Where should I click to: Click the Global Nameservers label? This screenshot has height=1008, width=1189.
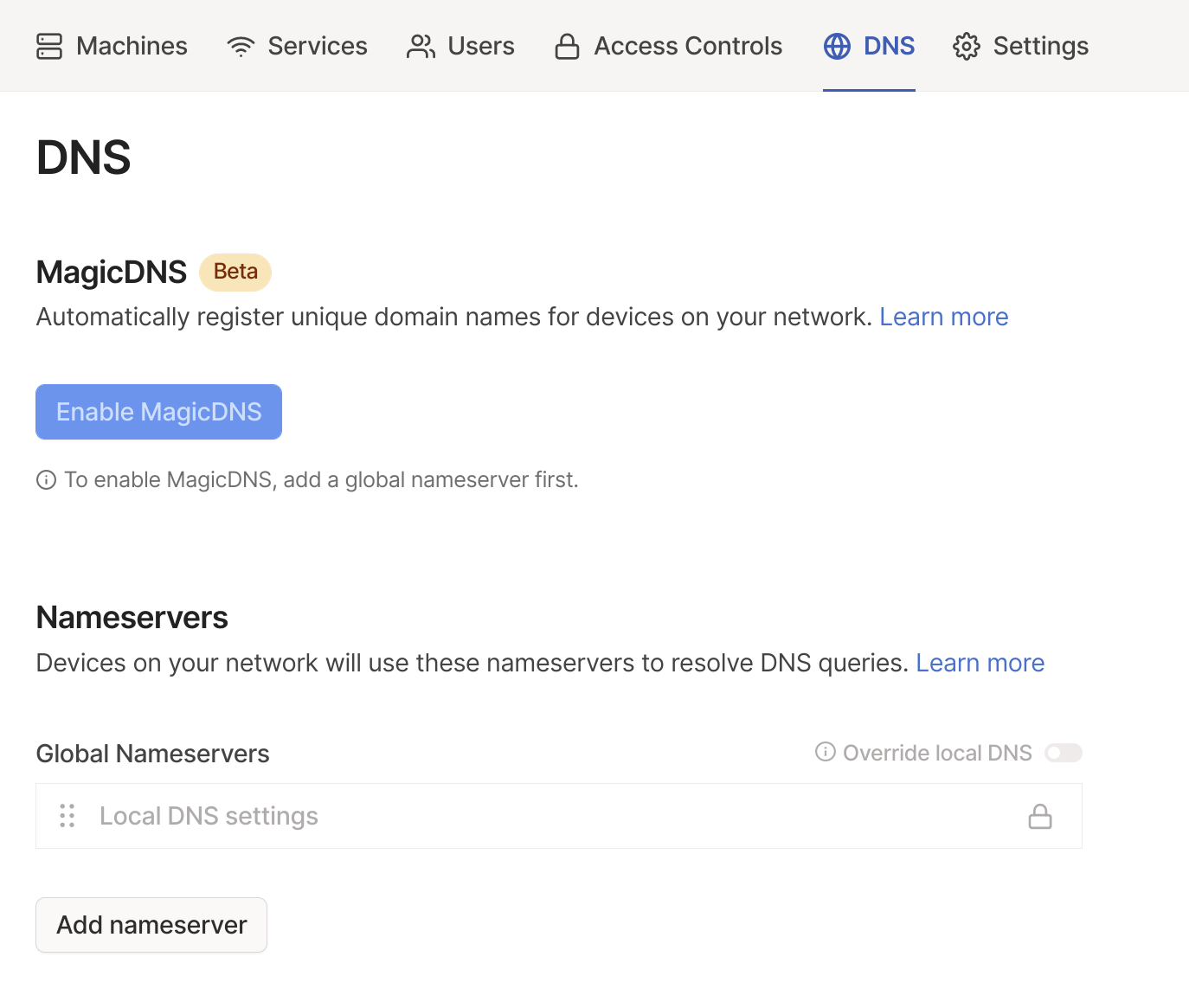(x=152, y=754)
